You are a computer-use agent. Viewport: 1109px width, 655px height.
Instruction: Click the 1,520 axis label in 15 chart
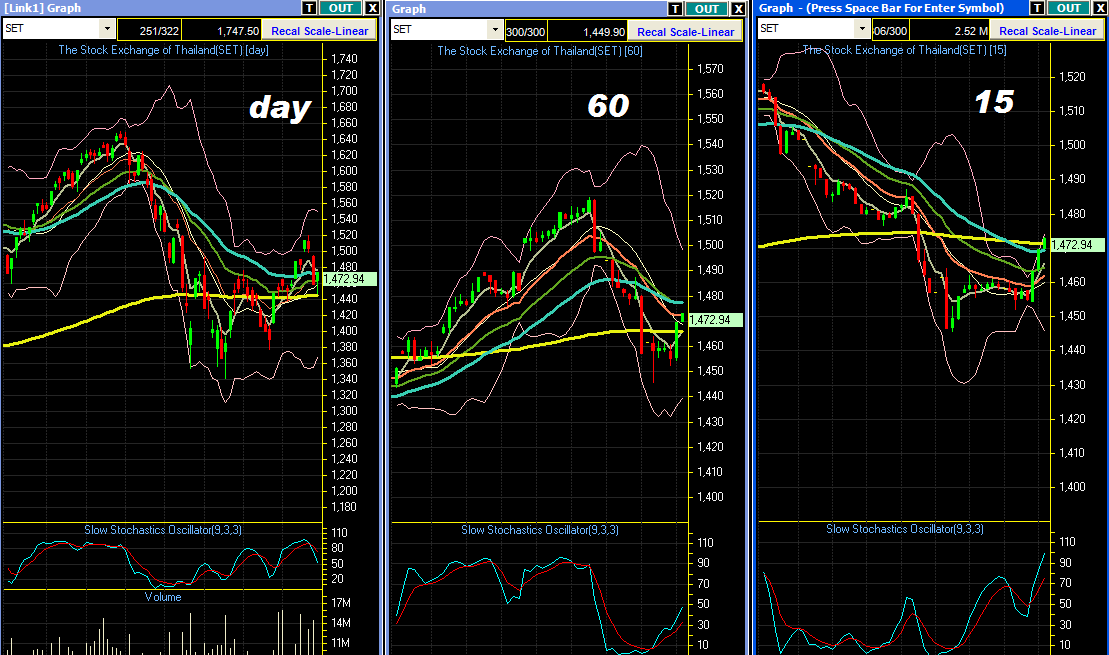1072,76
